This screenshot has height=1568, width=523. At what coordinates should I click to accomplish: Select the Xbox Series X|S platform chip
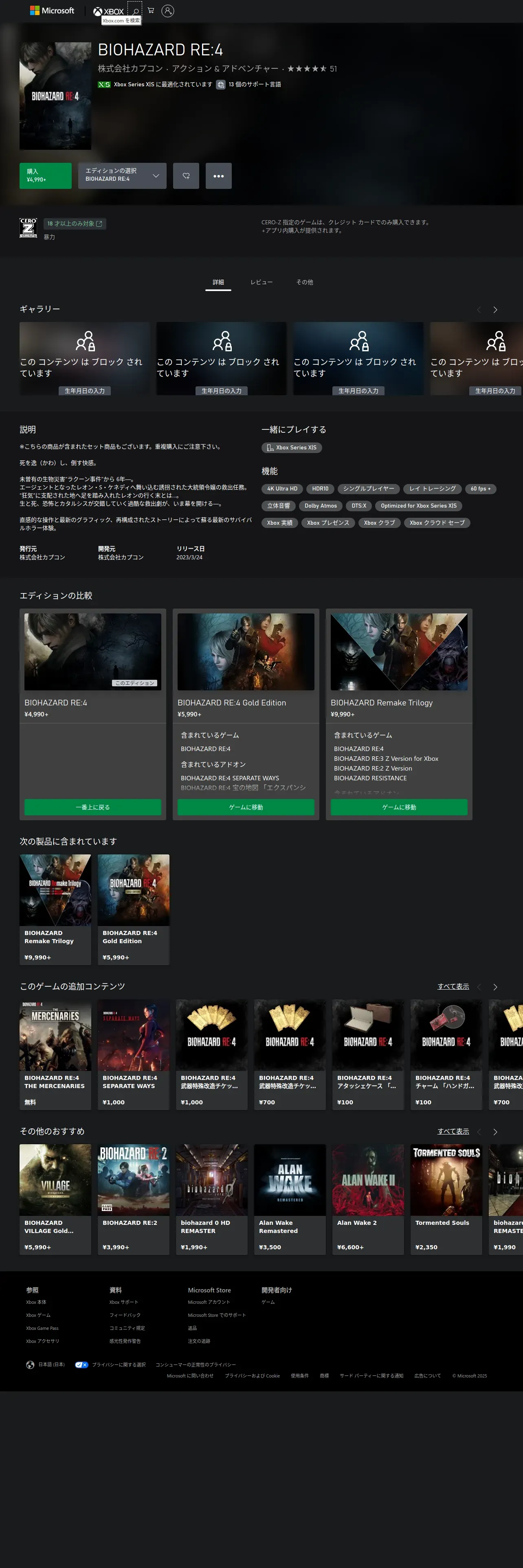tap(292, 447)
